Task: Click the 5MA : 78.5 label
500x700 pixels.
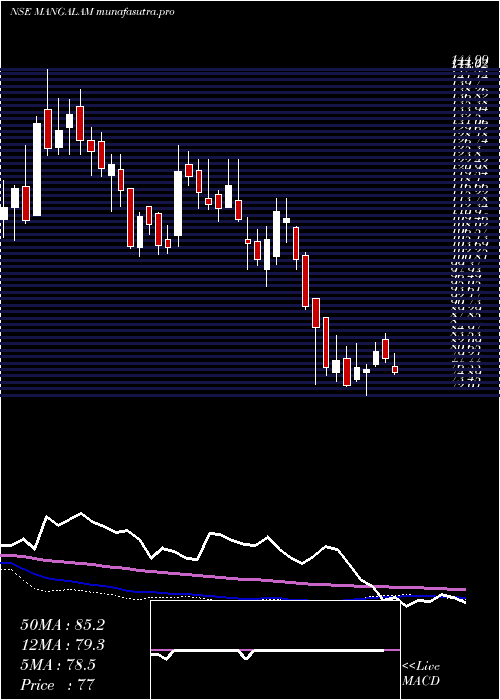Action: (58, 665)
